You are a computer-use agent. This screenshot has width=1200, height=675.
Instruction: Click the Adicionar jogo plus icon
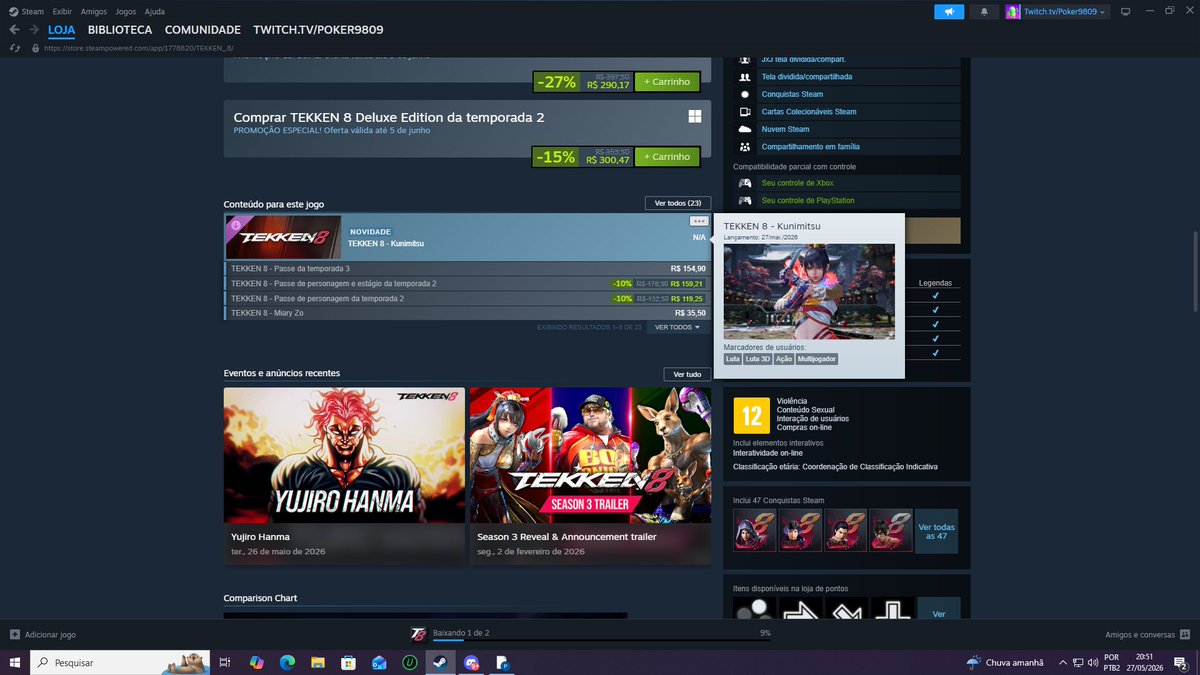tap(14, 634)
